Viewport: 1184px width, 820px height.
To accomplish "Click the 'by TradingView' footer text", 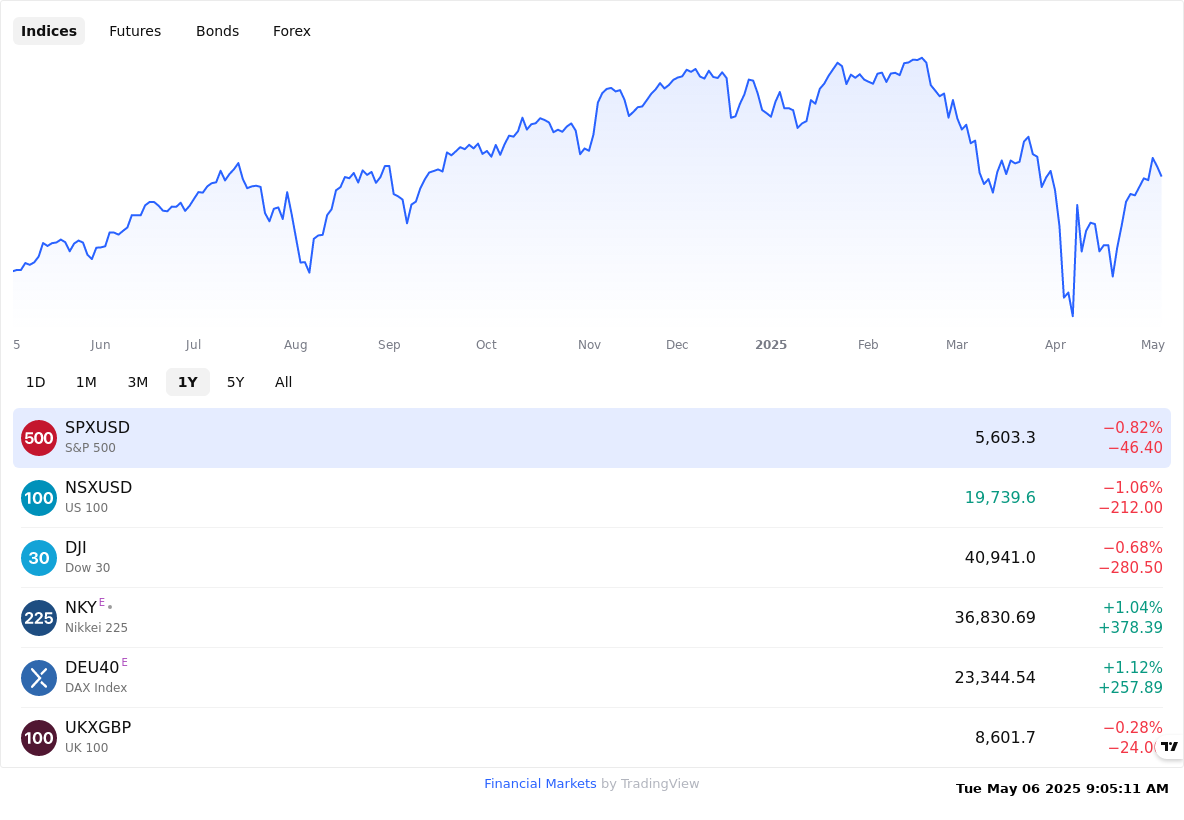I will (650, 784).
